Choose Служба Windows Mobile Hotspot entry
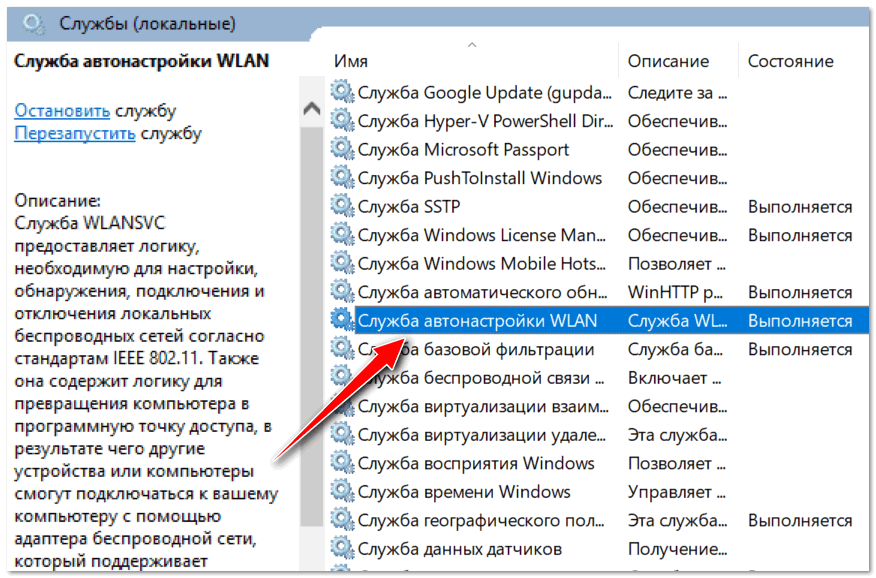 484,264
